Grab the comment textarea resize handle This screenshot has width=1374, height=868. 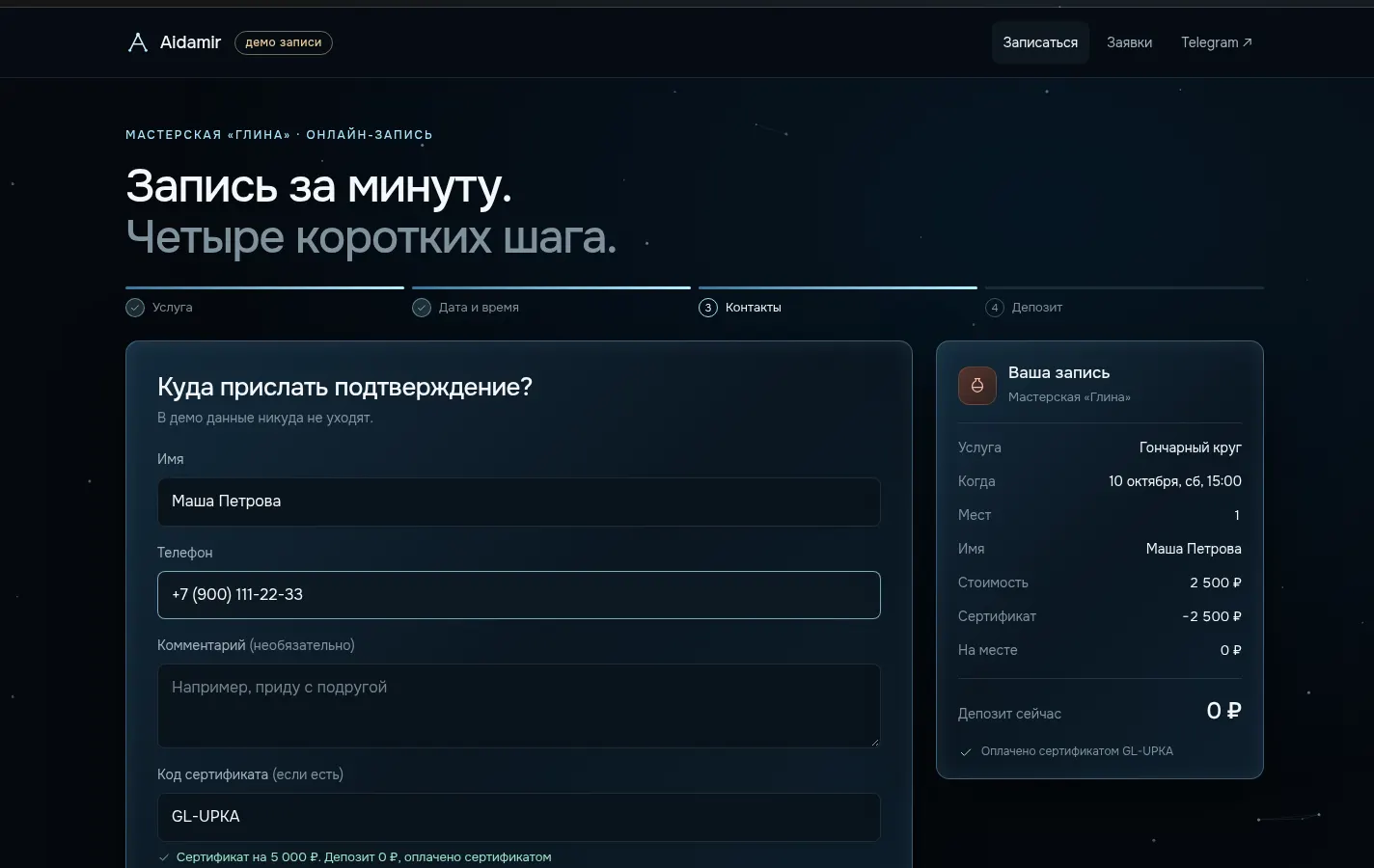coord(875,742)
